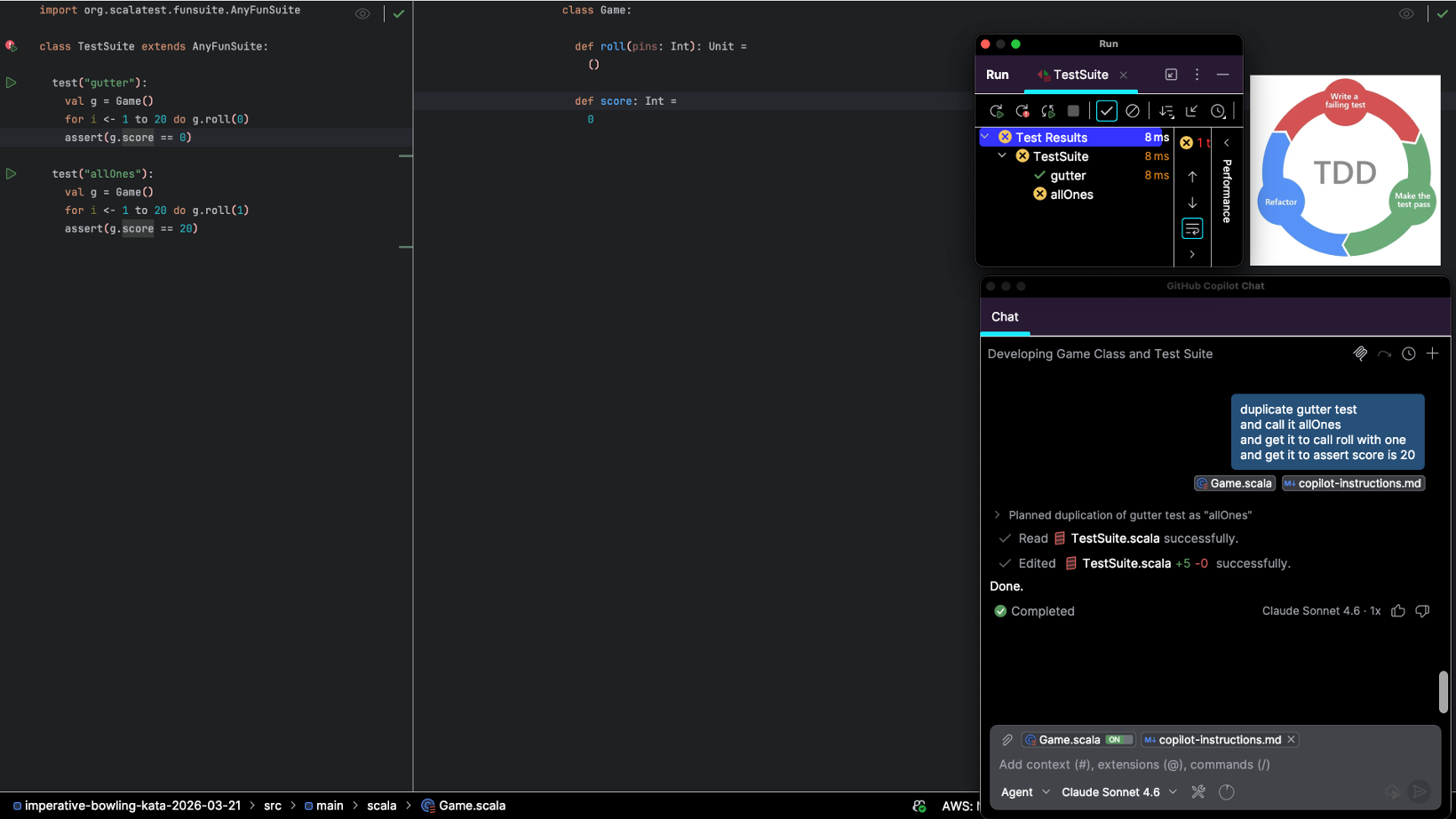
Task: Open test history clock icon
Action: 1218,111
